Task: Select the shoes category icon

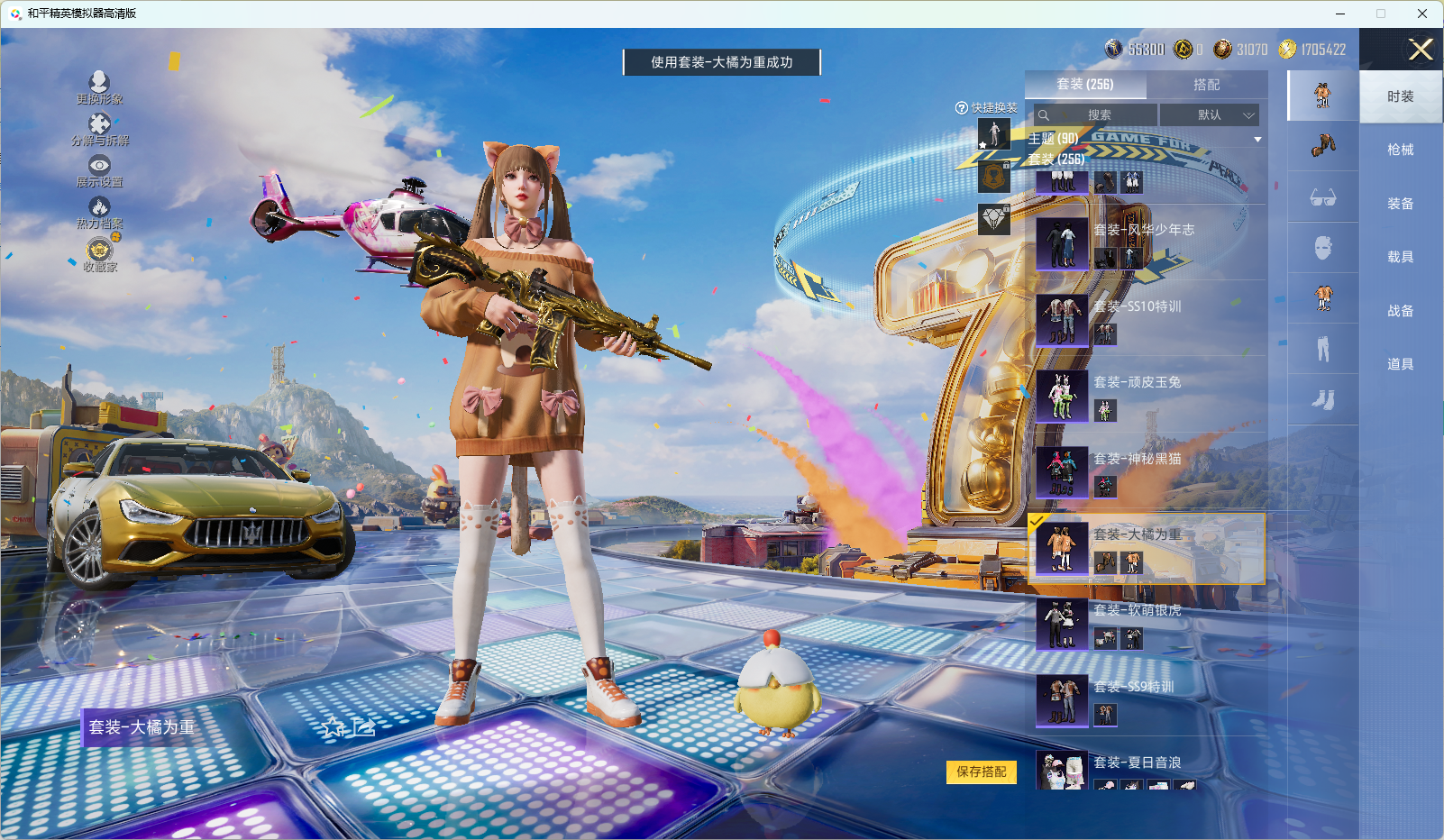Action: (1322, 399)
